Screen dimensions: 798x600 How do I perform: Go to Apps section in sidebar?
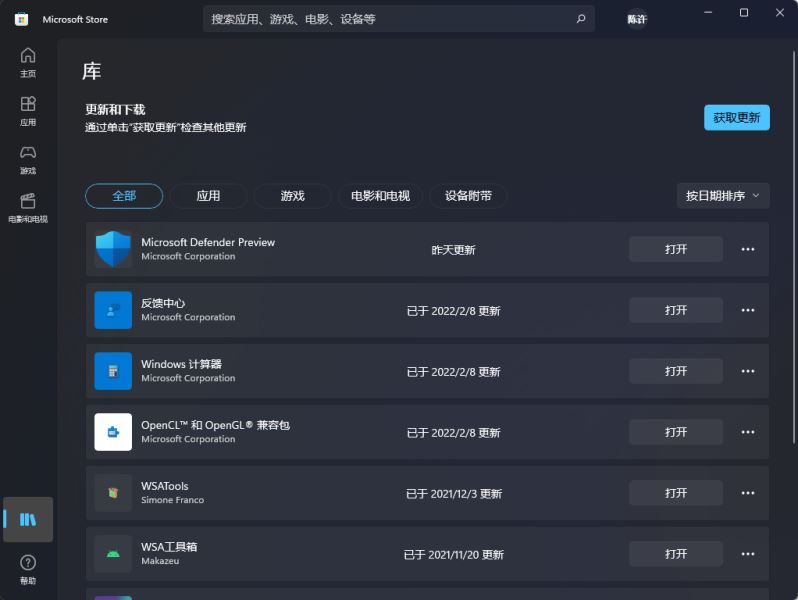pos(28,111)
